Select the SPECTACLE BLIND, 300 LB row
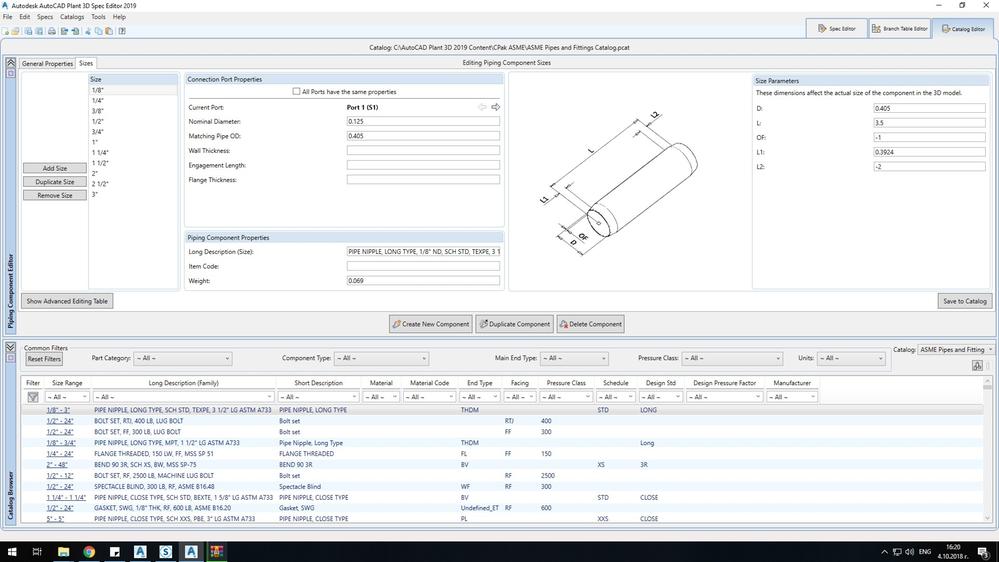The height and width of the screenshot is (562, 999). (503, 486)
